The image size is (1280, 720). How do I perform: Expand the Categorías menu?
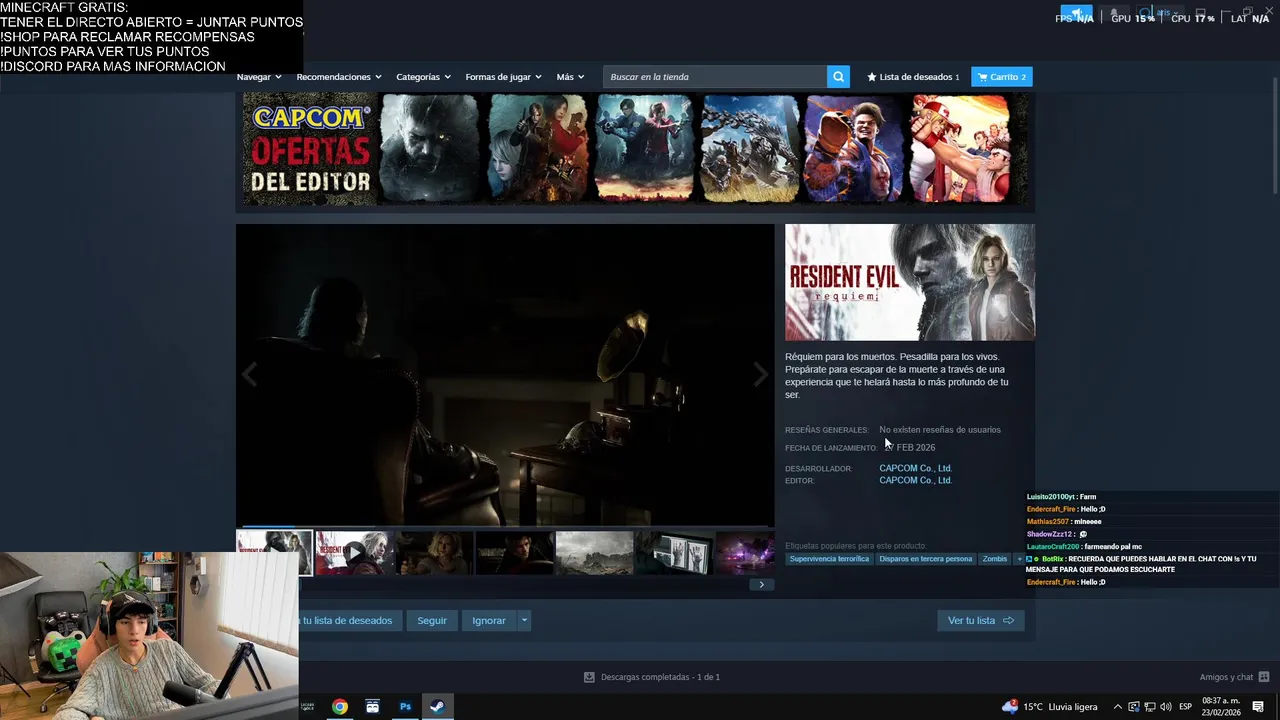pos(423,77)
